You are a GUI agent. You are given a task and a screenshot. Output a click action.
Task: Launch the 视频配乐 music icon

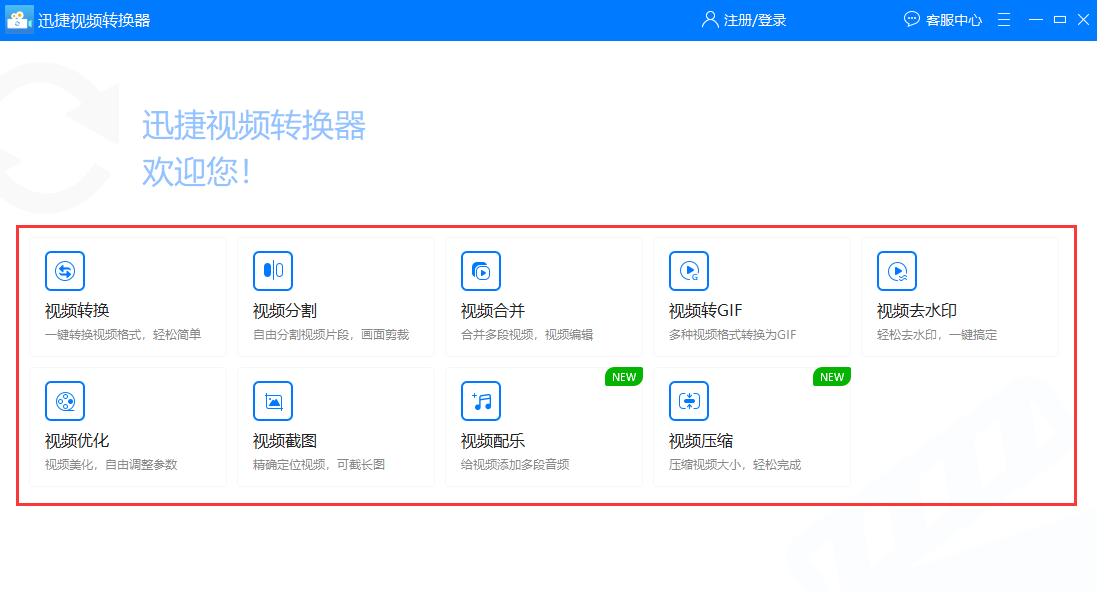tap(481, 401)
